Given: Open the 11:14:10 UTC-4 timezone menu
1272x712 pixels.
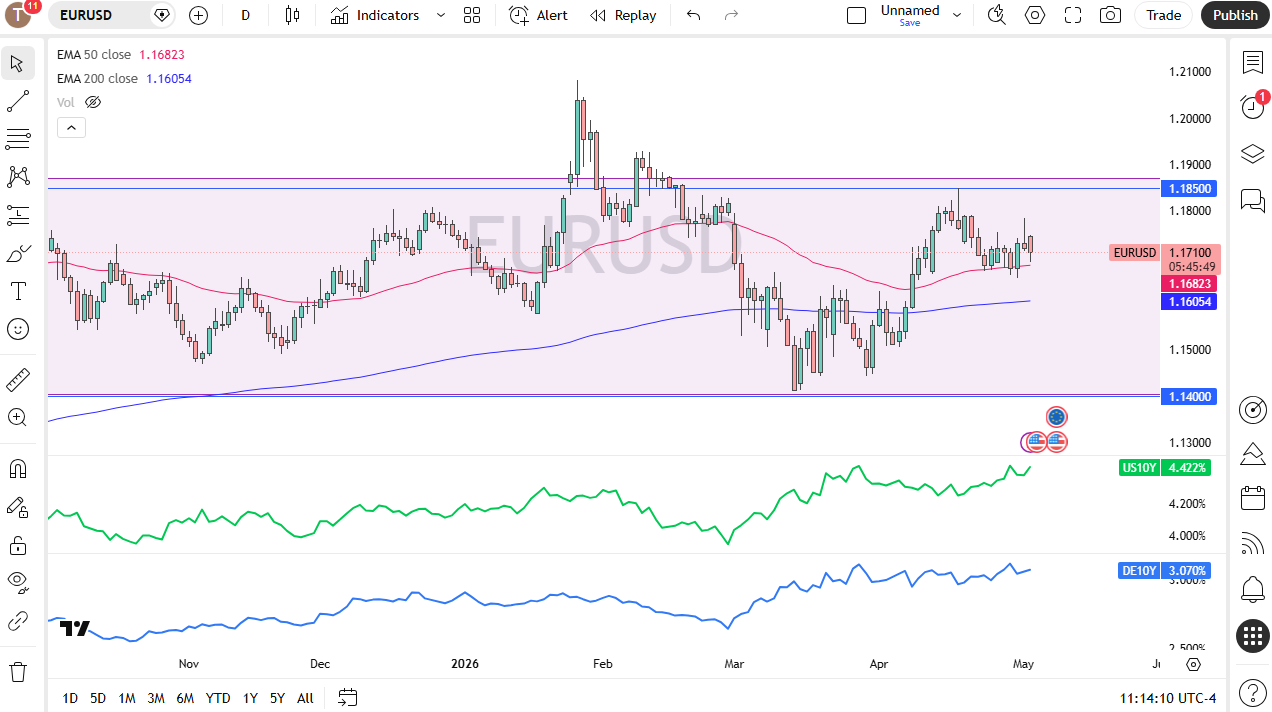Looking at the screenshot, I should (1169, 698).
